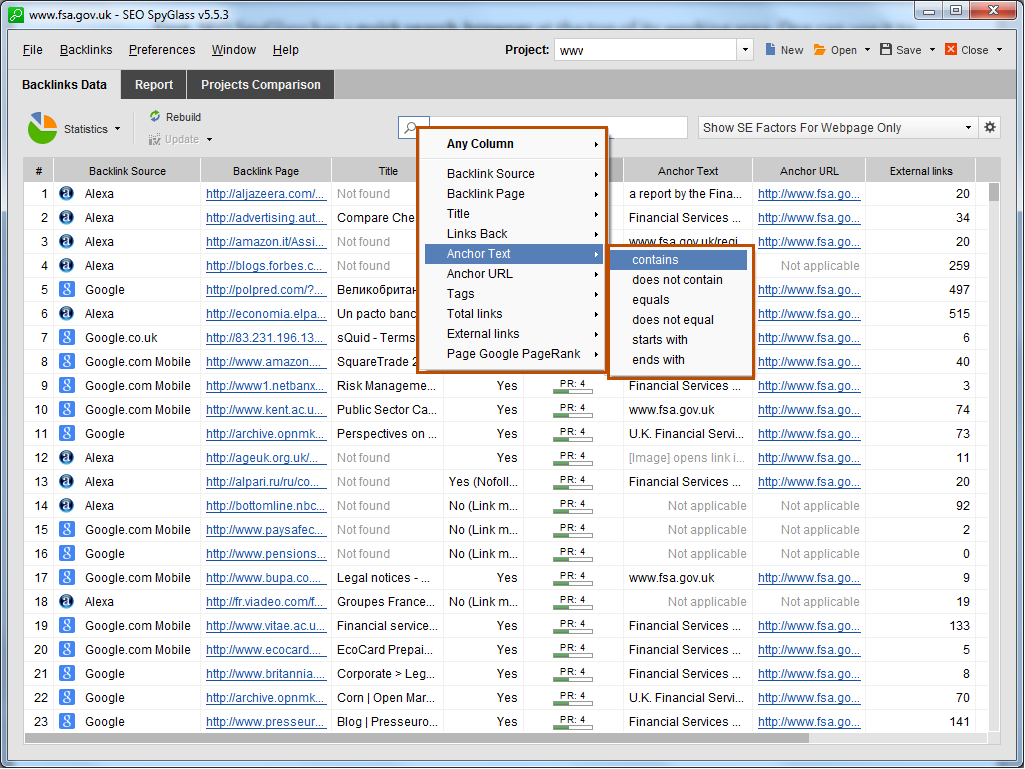Expand the Update dropdown arrow
Image resolution: width=1025 pixels, height=769 pixels.
209,139
